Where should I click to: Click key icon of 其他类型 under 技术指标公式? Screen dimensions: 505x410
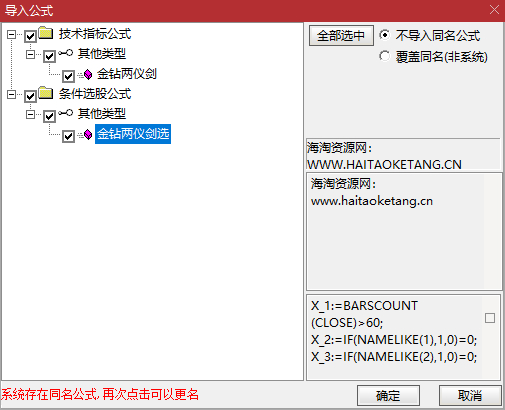[65, 53]
